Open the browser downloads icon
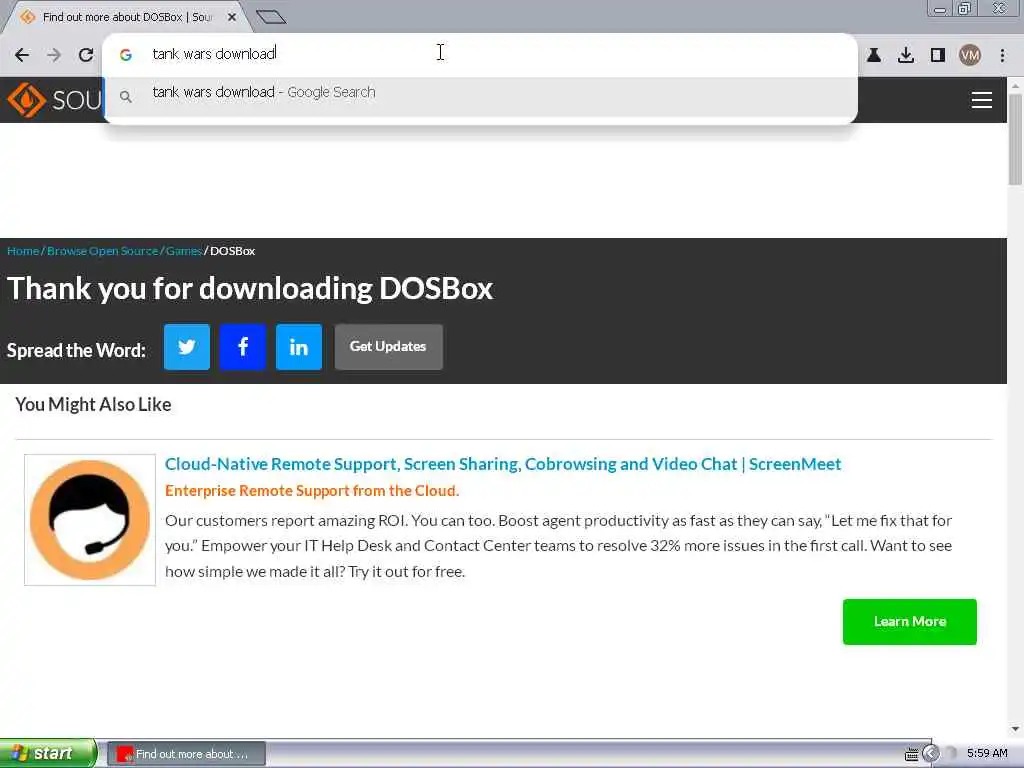This screenshot has height=768, width=1024. (x=906, y=55)
